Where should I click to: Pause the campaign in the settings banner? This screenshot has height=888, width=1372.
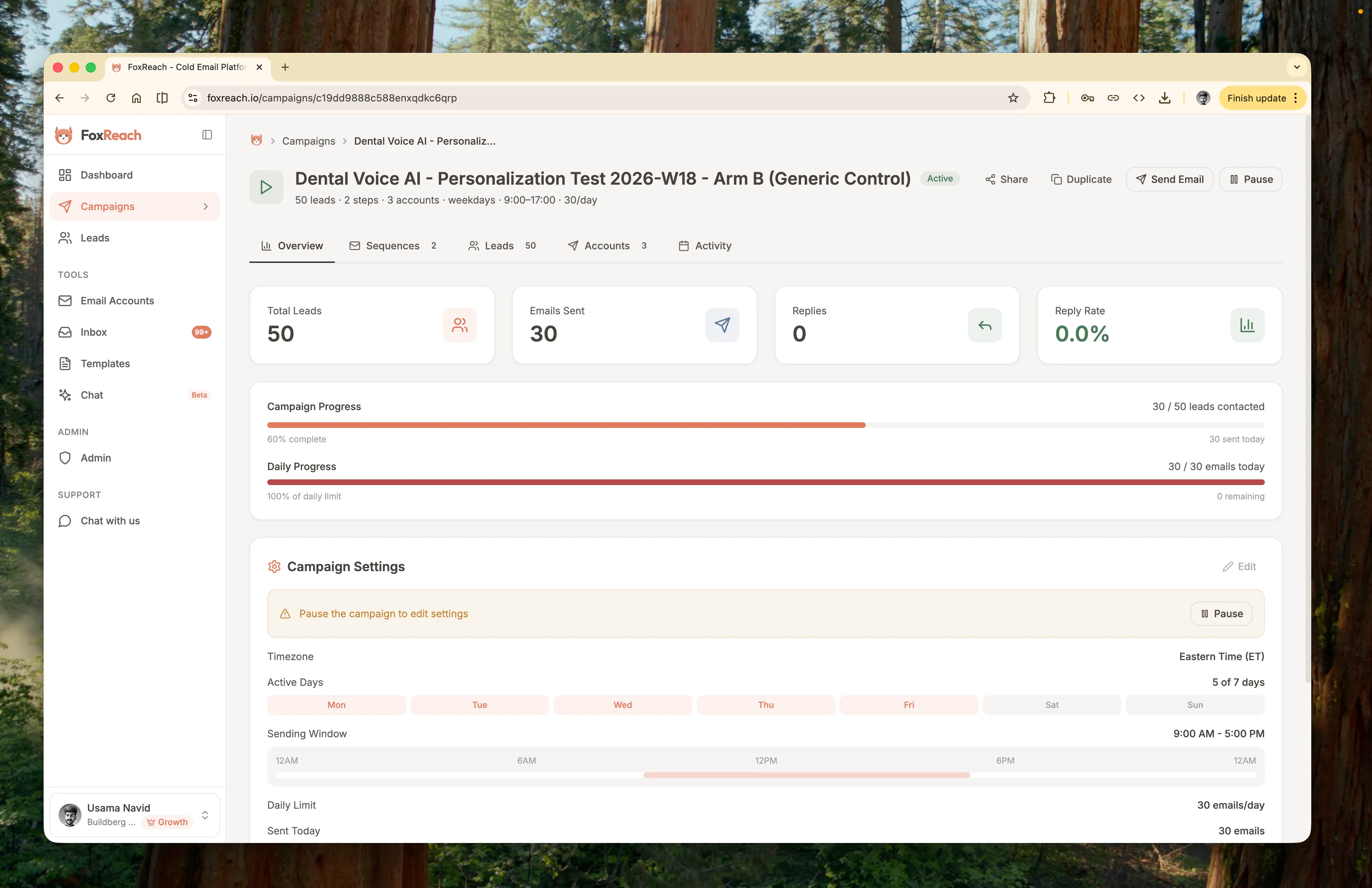point(1222,614)
